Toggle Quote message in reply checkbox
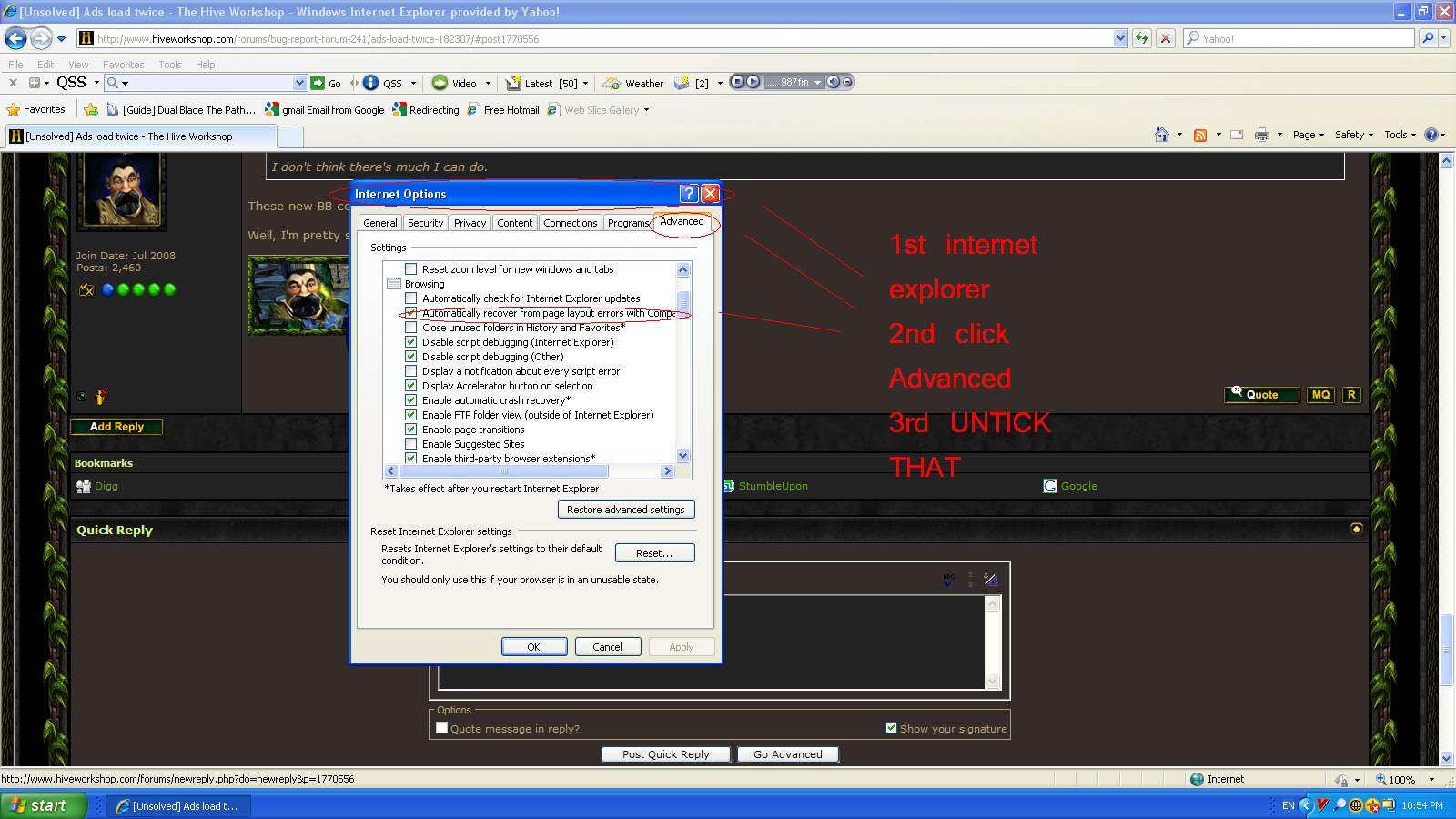This screenshot has width=1456, height=819. [442, 728]
